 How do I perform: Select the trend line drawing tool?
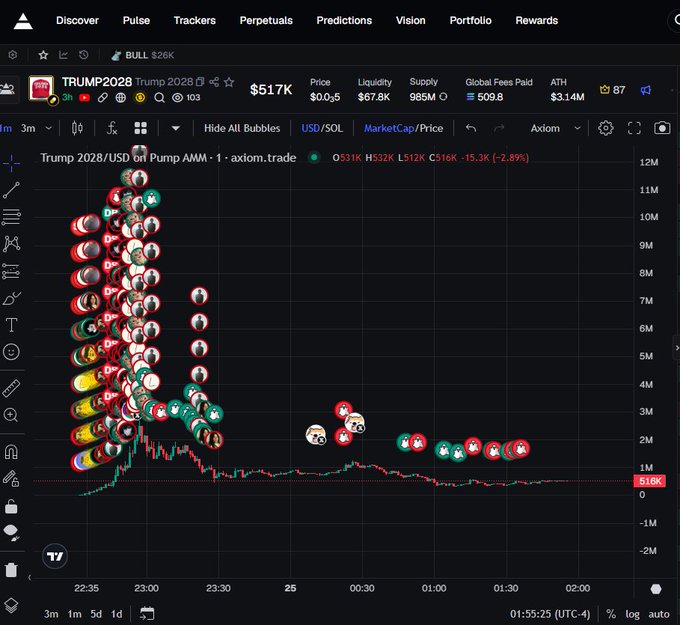pyautogui.click(x=11, y=190)
